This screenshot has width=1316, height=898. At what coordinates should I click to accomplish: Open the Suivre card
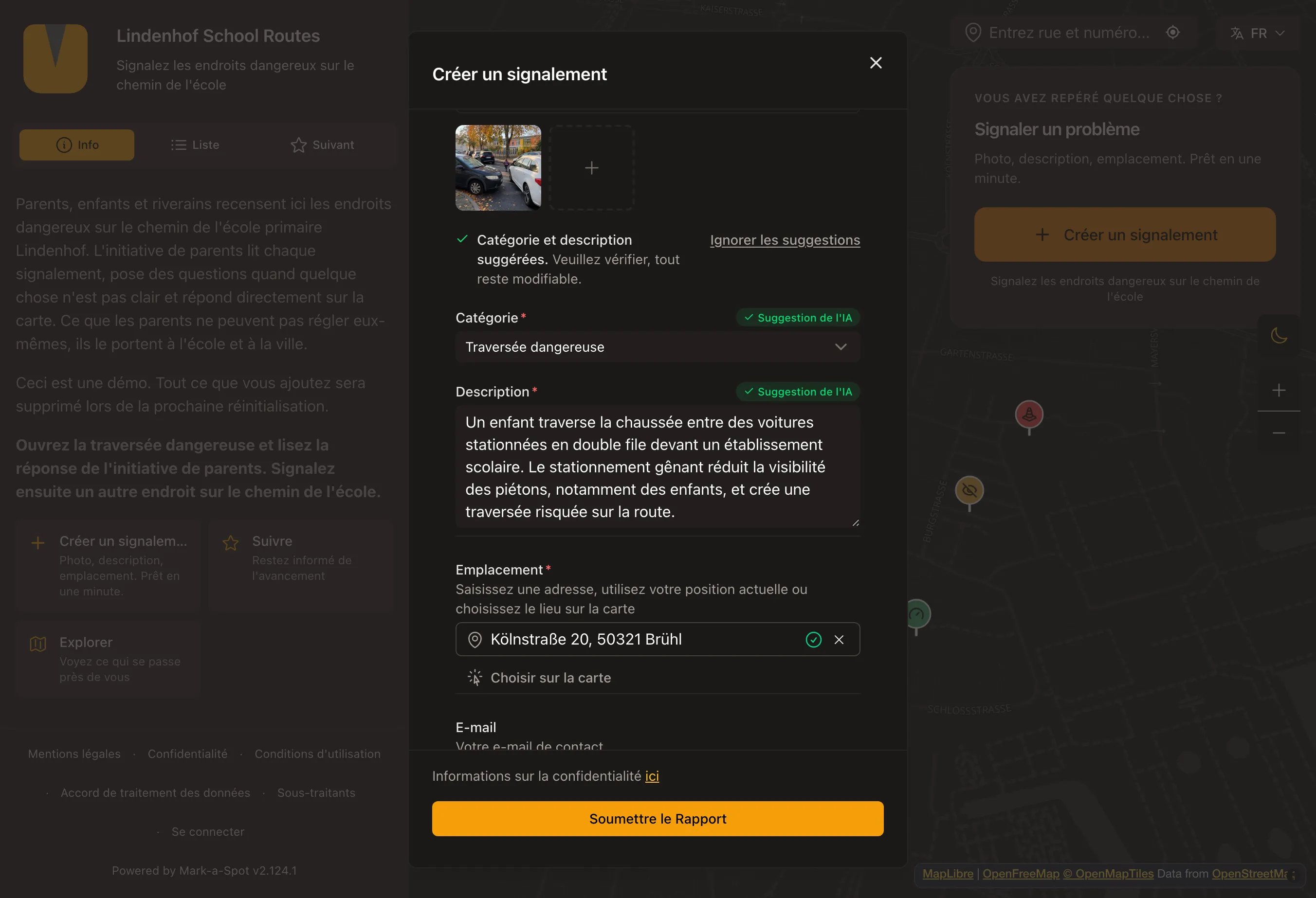pos(301,566)
